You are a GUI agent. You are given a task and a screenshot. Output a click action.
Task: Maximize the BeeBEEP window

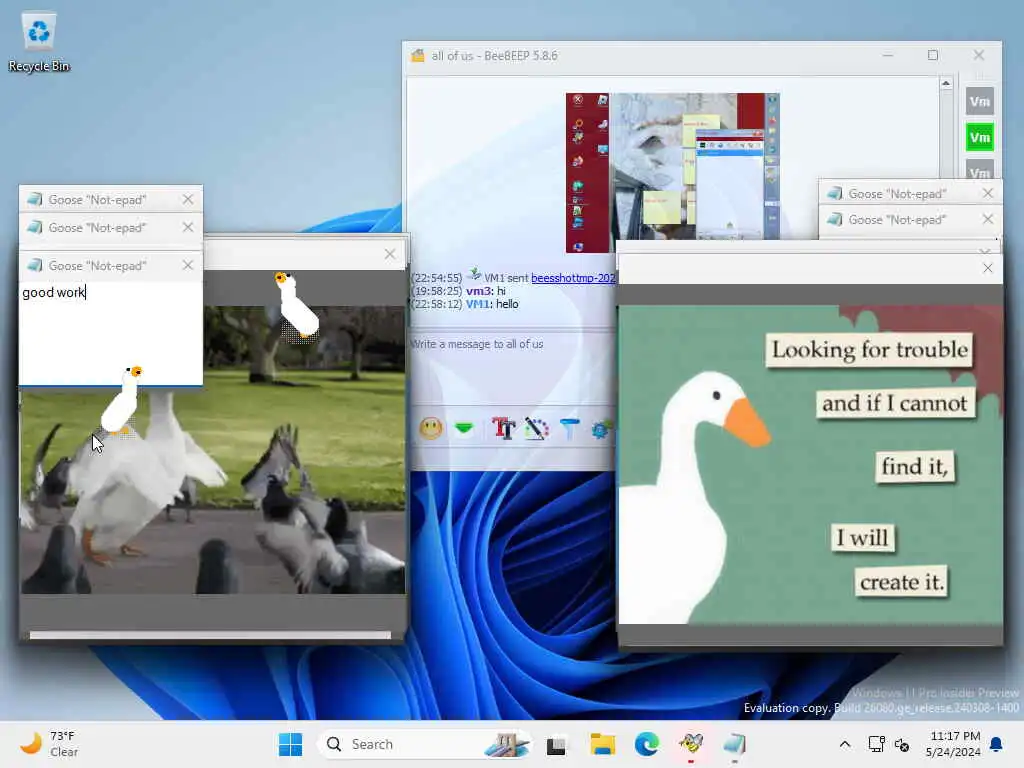pyautogui.click(x=933, y=56)
